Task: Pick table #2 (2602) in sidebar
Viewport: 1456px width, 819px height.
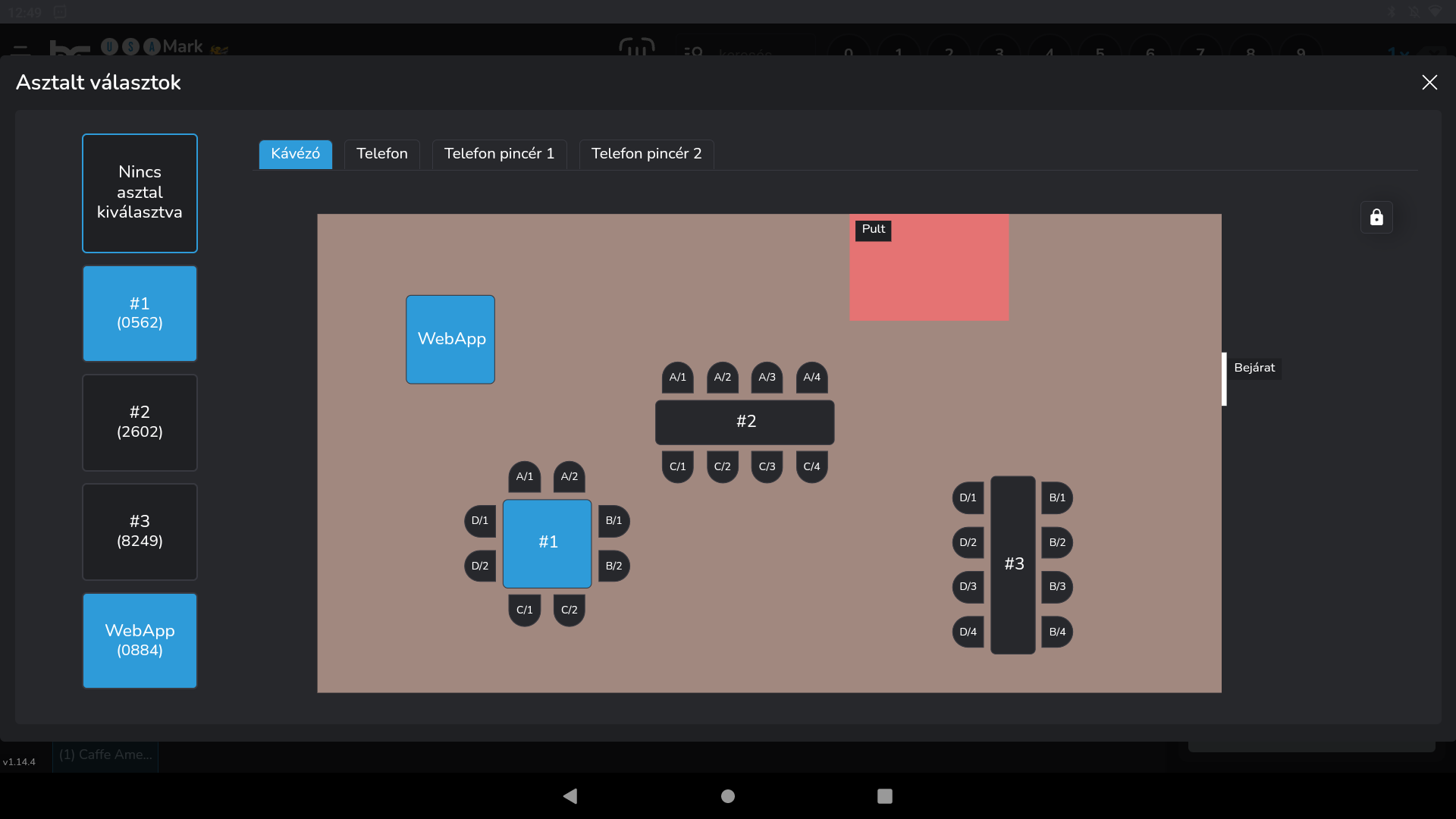Action: coord(140,422)
